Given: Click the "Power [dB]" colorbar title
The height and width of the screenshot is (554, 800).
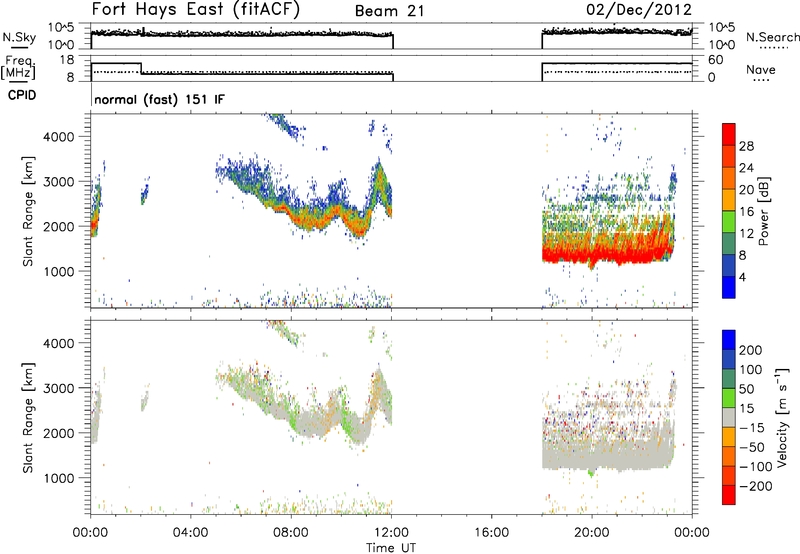Looking at the screenshot, I should click(x=764, y=211).
